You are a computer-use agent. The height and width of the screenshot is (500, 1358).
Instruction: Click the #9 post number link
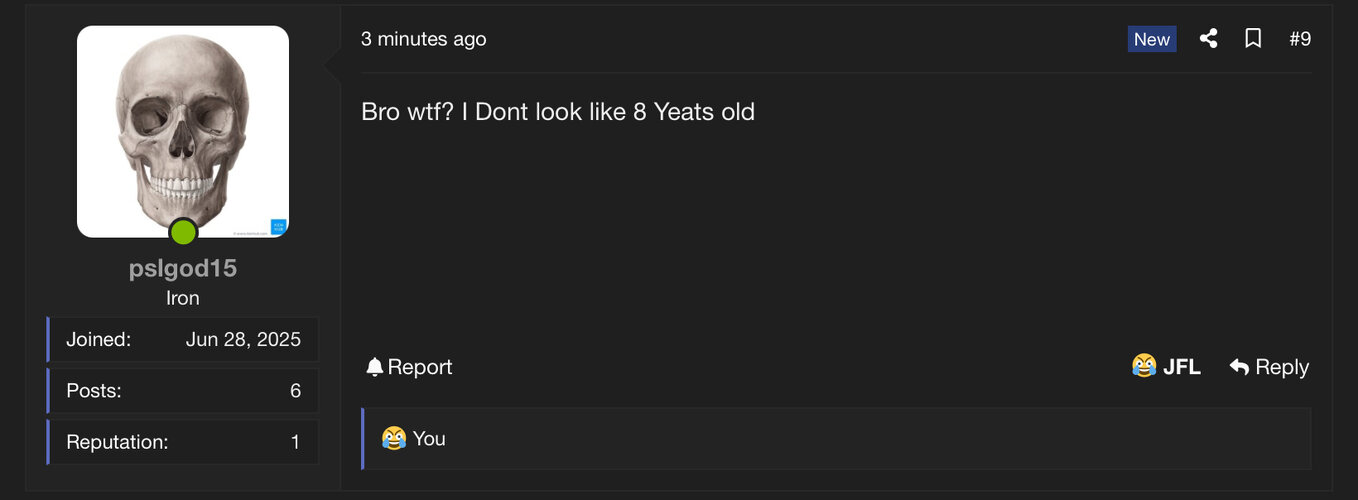1300,39
